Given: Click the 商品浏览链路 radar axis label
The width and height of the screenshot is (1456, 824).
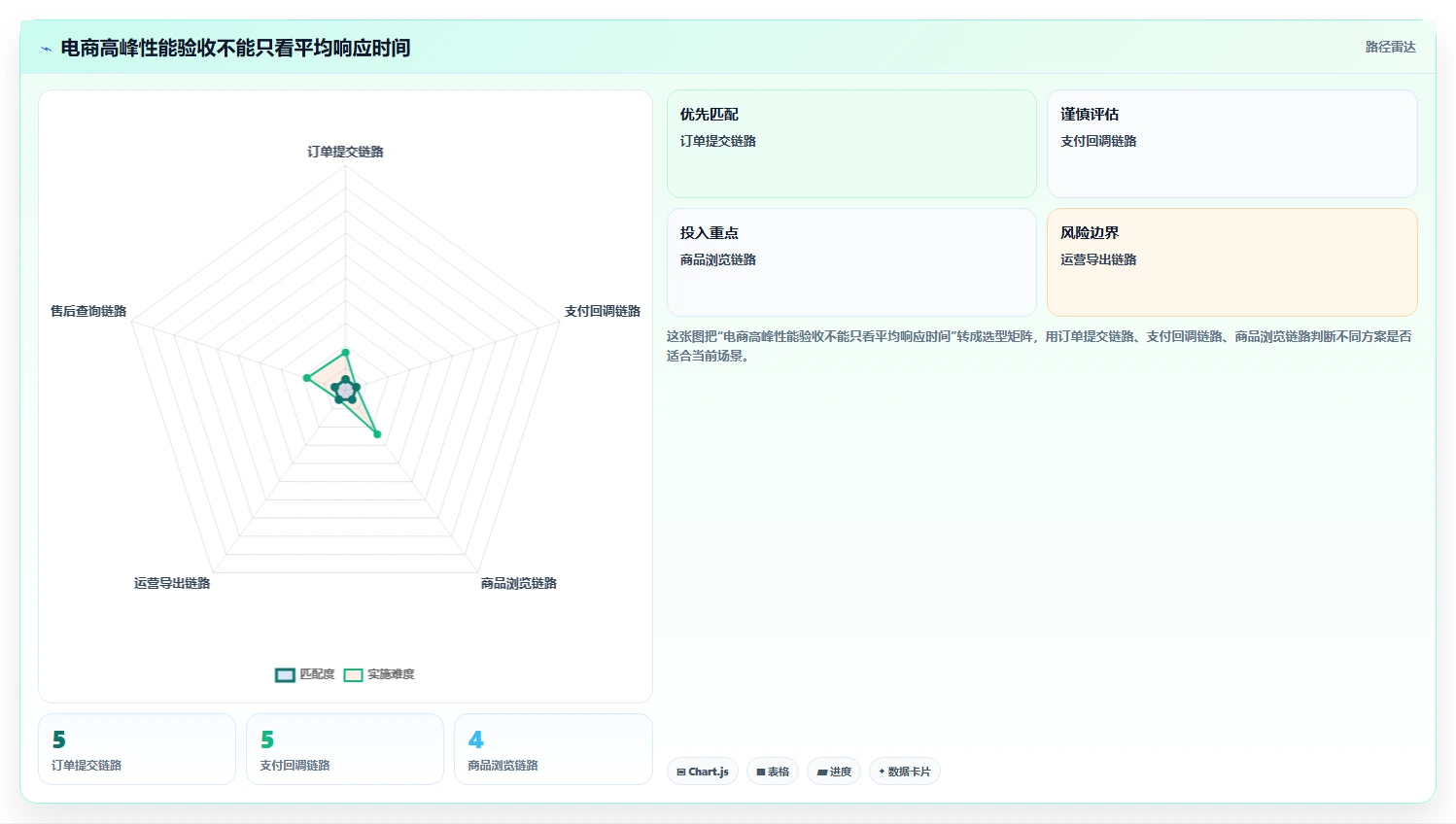Looking at the screenshot, I should [x=519, y=583].
